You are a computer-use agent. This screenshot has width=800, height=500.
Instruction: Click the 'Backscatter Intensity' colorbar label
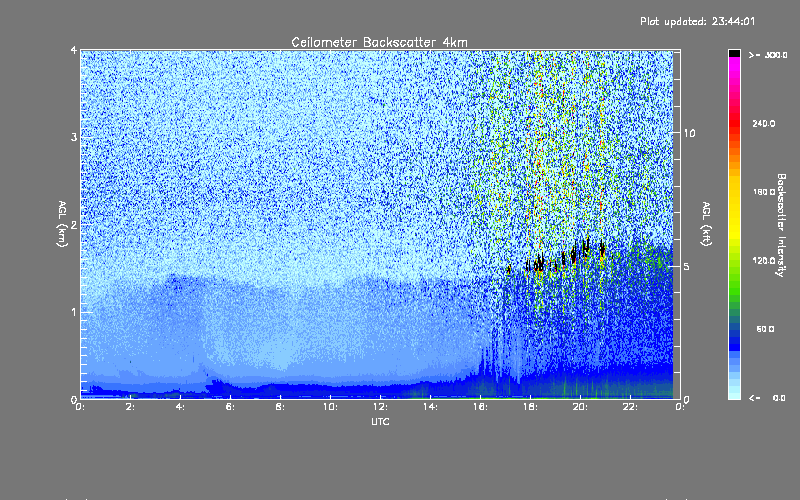pos(781,225)
